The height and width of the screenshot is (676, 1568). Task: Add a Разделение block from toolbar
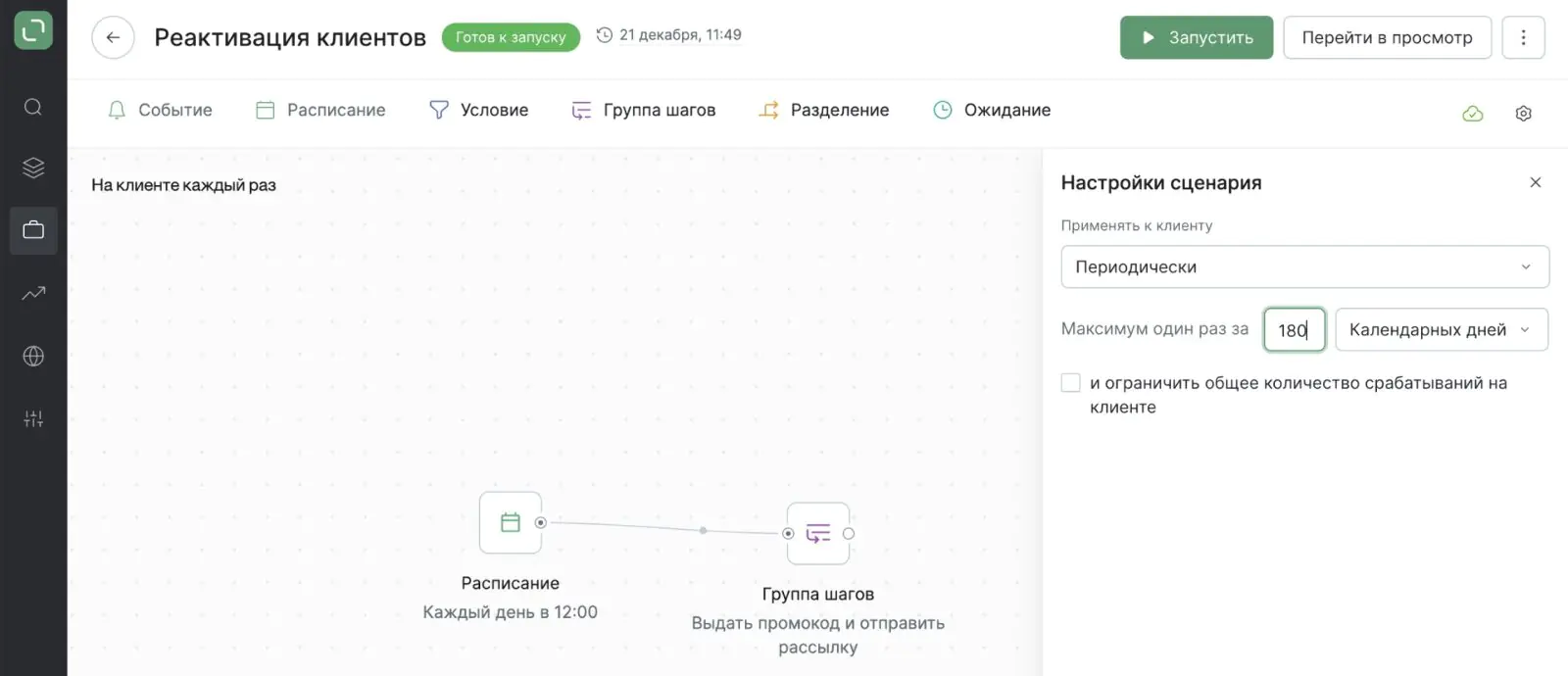(x=824, y=110)
